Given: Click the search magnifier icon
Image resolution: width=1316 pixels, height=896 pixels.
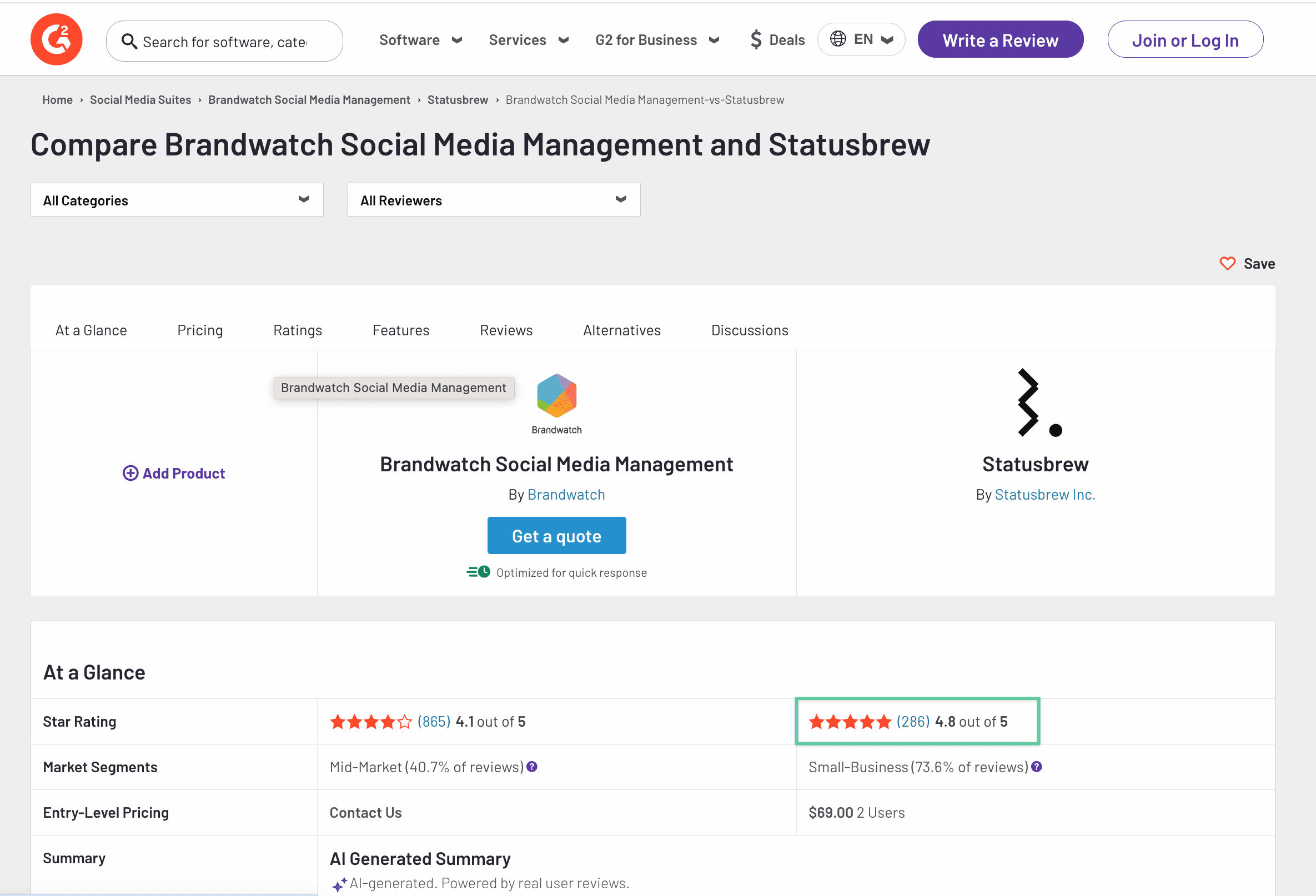Looking at the screenshot, I should point(129,41).
